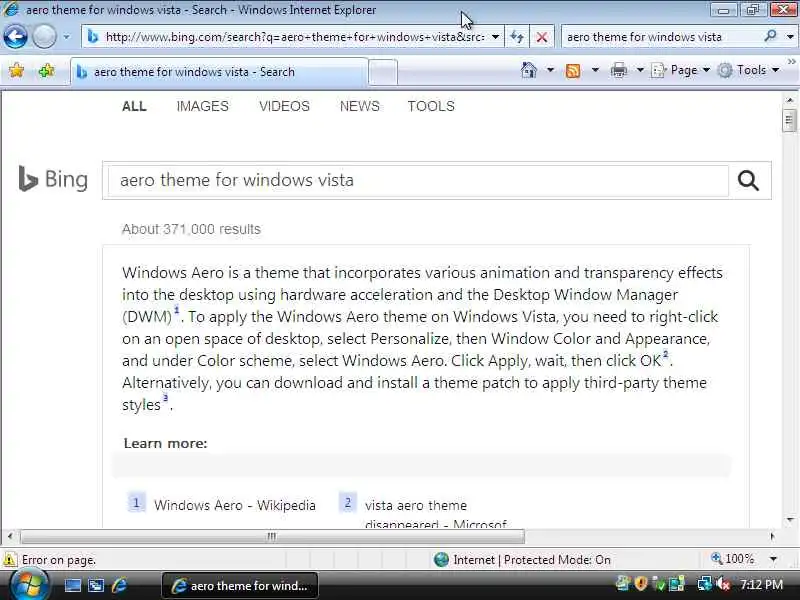Open 'vista aero theme disappeared' link
The width and height of the screenshot is (800, 600).
pos(436,514)
